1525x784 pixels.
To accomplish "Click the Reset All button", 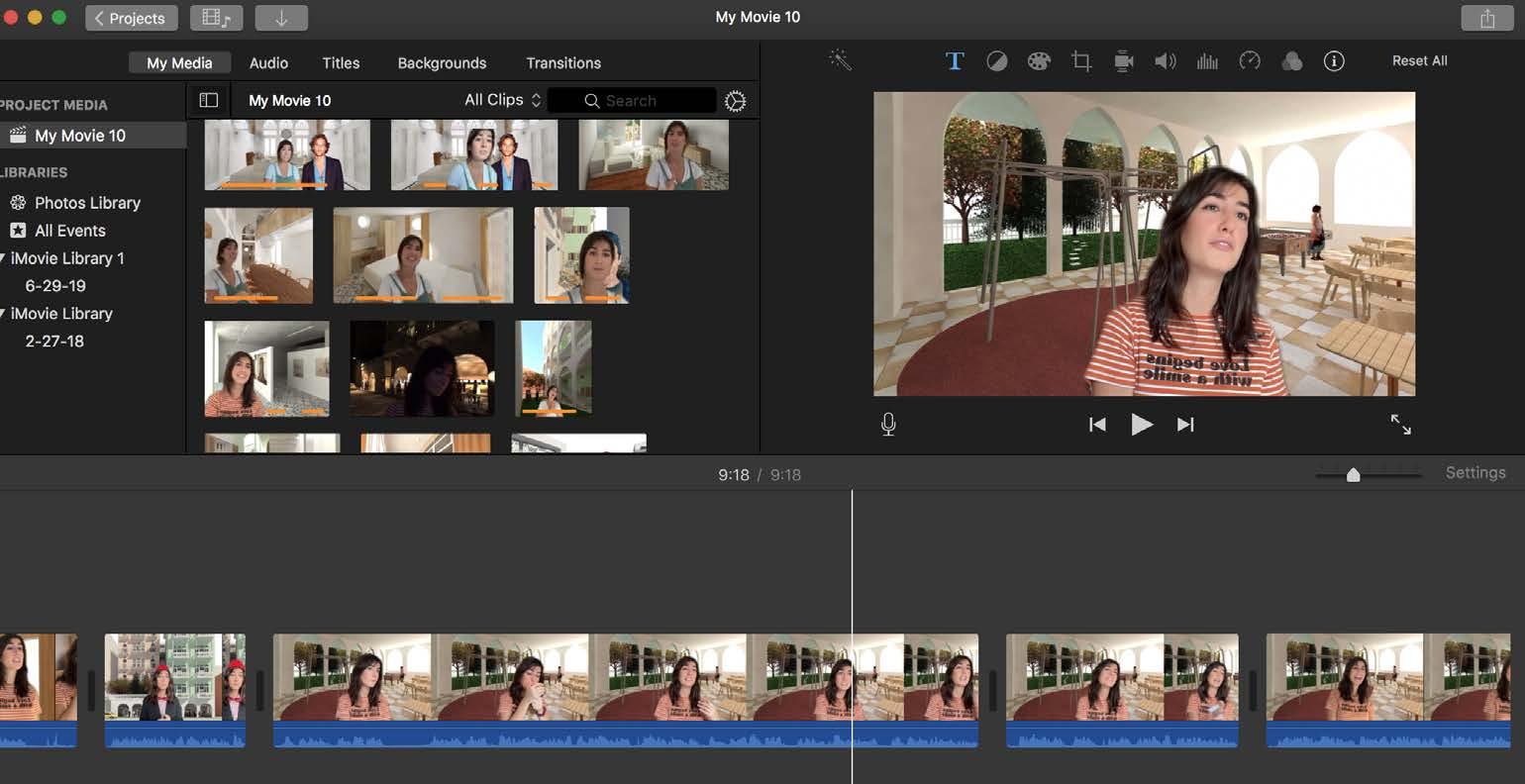I will [1419, 60].
